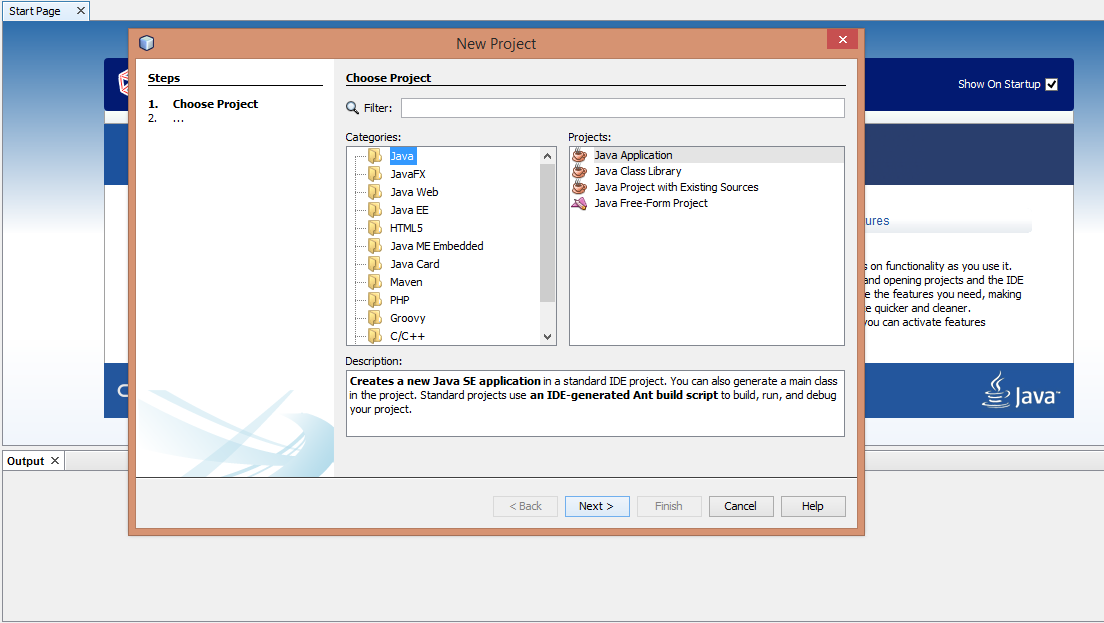Choose Java Project with Existing Sources
Image resolution: width=1104 pixels, height=623 pixels.
click(676, 187)
